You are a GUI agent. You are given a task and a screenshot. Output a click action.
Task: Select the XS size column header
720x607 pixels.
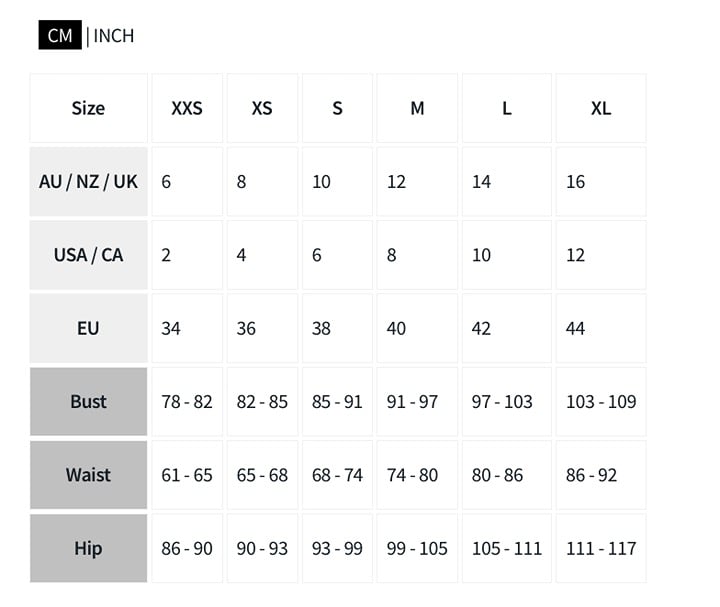[x=262, y=108]
